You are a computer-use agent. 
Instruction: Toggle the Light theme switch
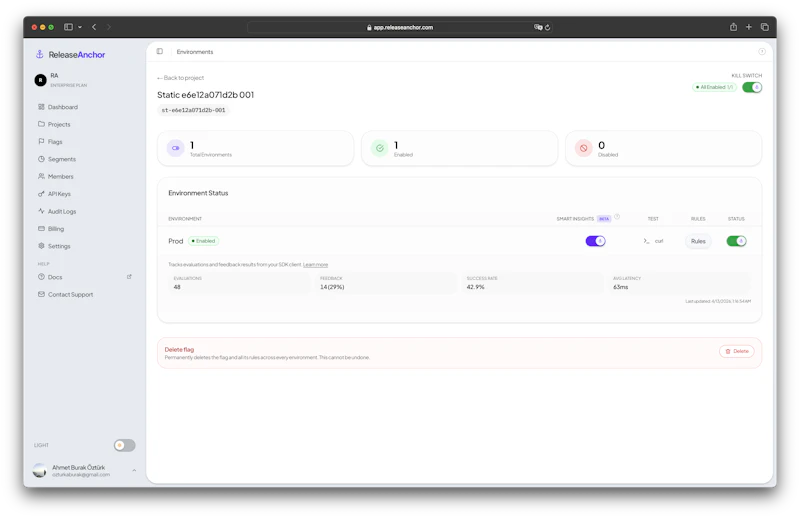124,445
